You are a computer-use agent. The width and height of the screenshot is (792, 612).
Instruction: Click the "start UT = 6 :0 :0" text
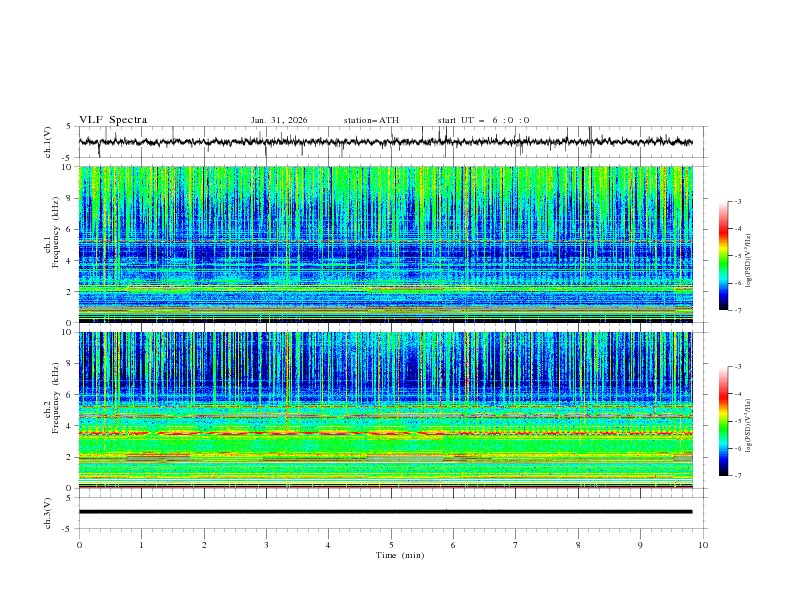pyautogui.click(x=483, y=120)
